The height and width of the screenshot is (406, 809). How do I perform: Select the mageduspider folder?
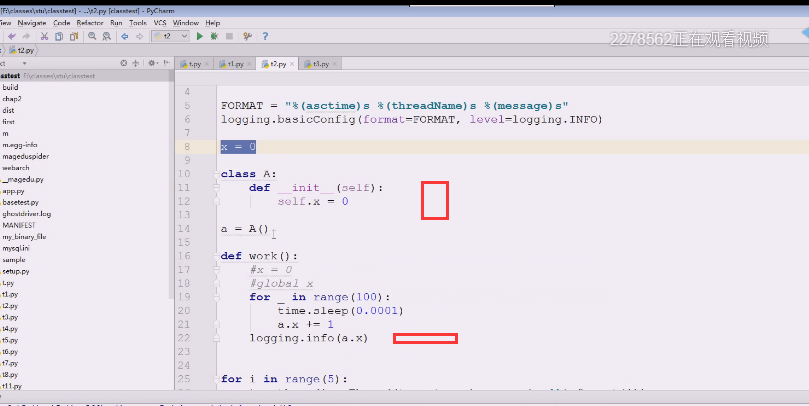coord(25,156)
